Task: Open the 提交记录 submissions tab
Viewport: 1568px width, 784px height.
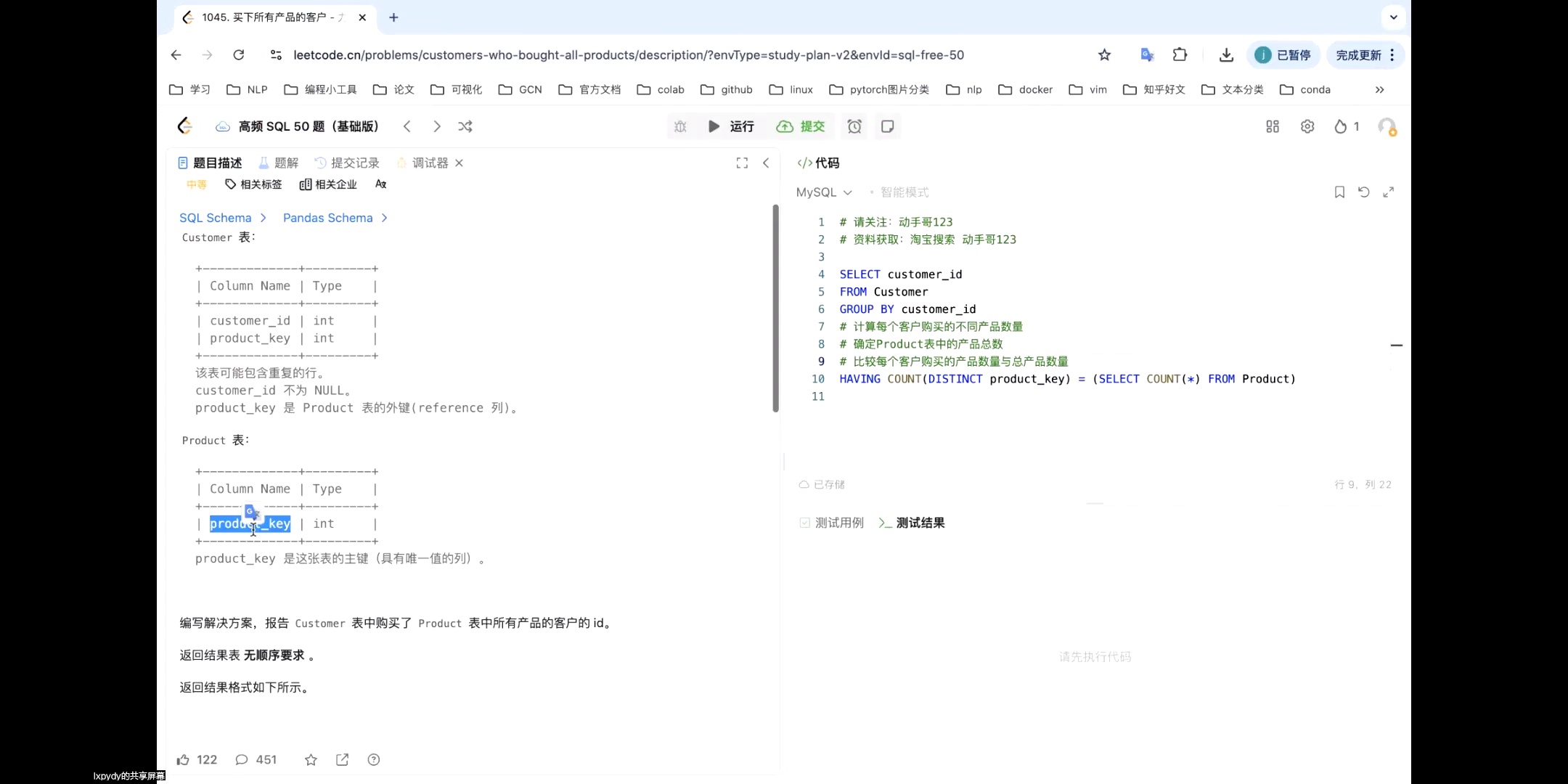Action: [x=355, y=163]
